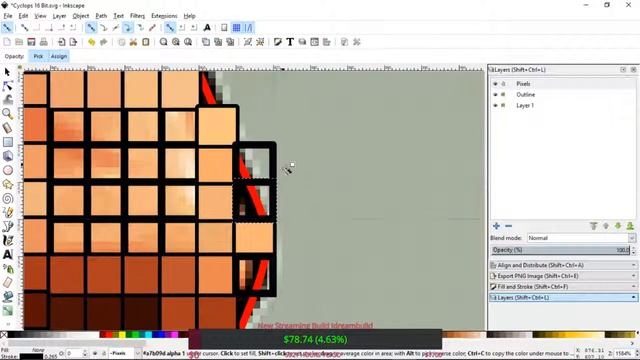
Task: Click the Zoom to fit selection icon
Action: pos(163,42)
